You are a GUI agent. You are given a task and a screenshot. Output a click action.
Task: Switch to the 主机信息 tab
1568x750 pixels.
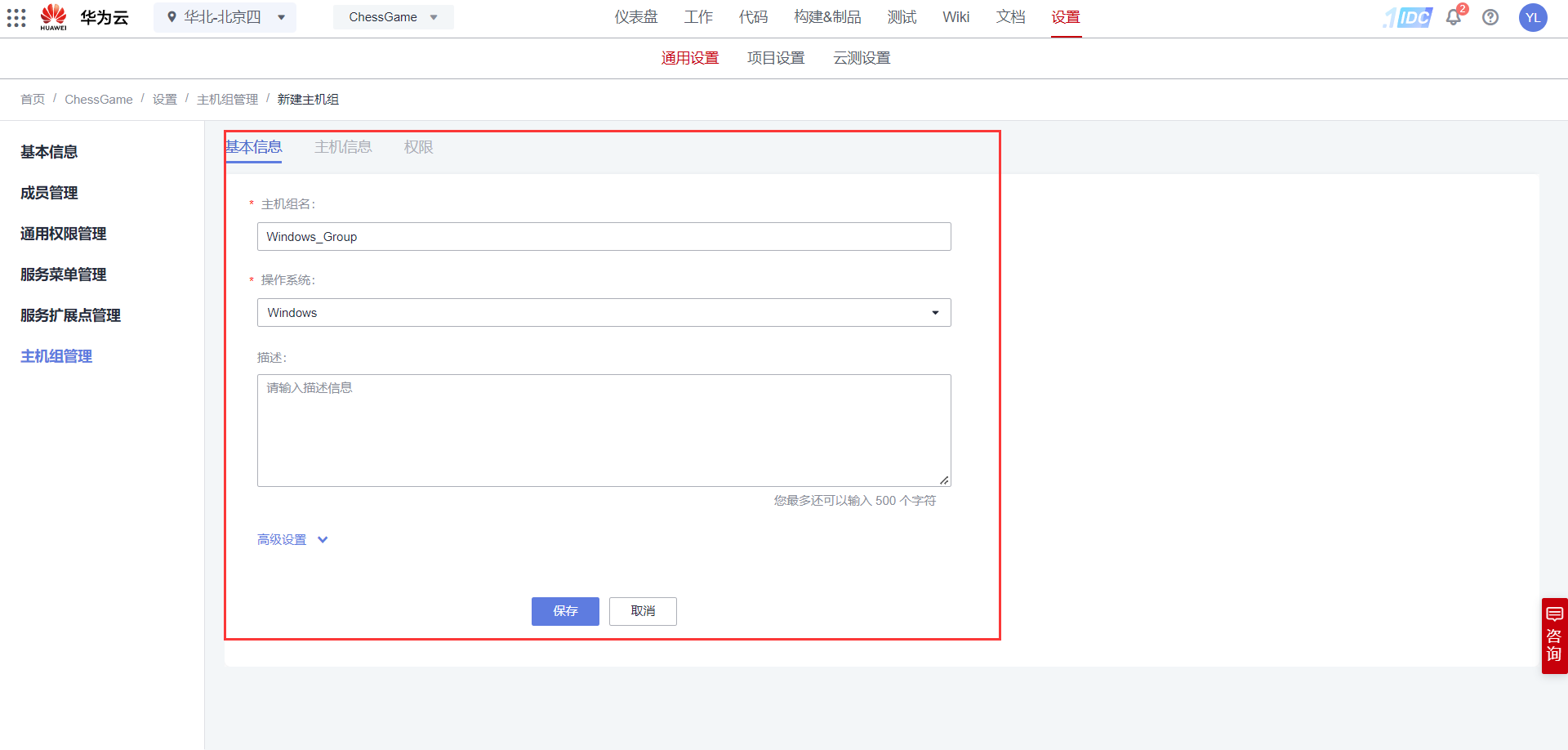coord(343,147)
